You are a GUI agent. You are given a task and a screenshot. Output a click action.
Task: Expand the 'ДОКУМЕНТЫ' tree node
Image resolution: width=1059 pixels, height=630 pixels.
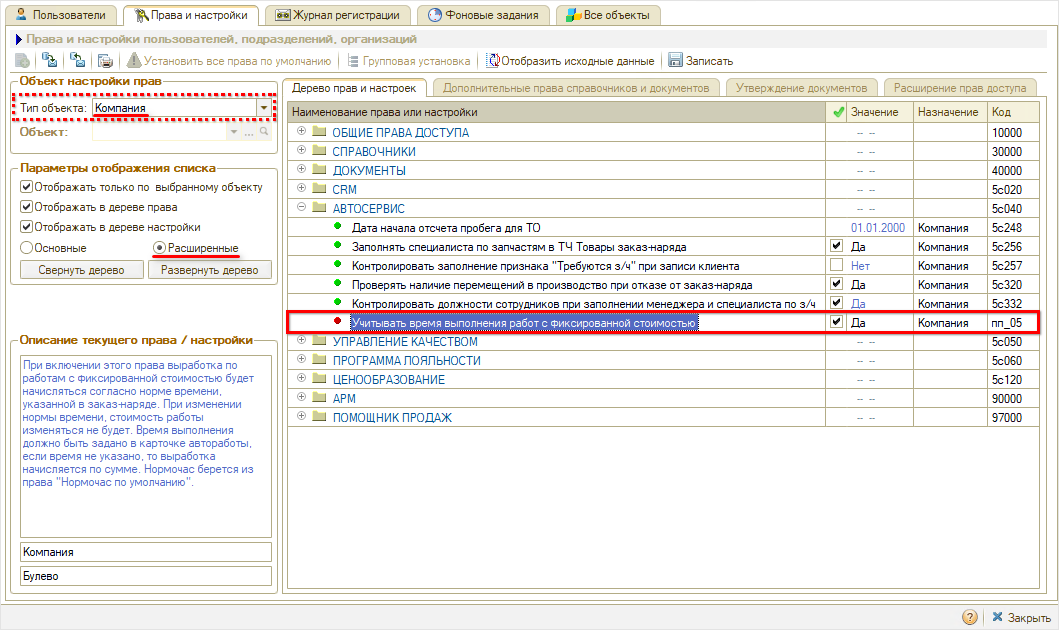(302, 170)
